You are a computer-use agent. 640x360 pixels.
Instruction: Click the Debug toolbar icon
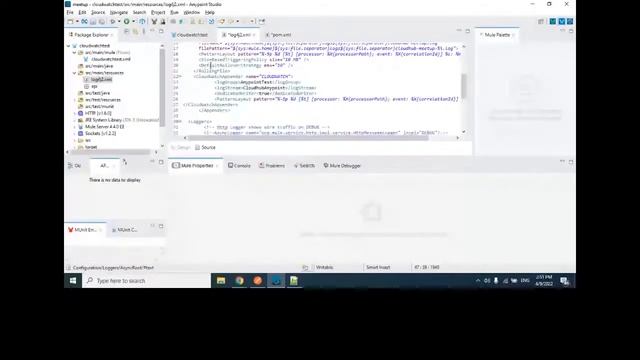coord(112,21)
